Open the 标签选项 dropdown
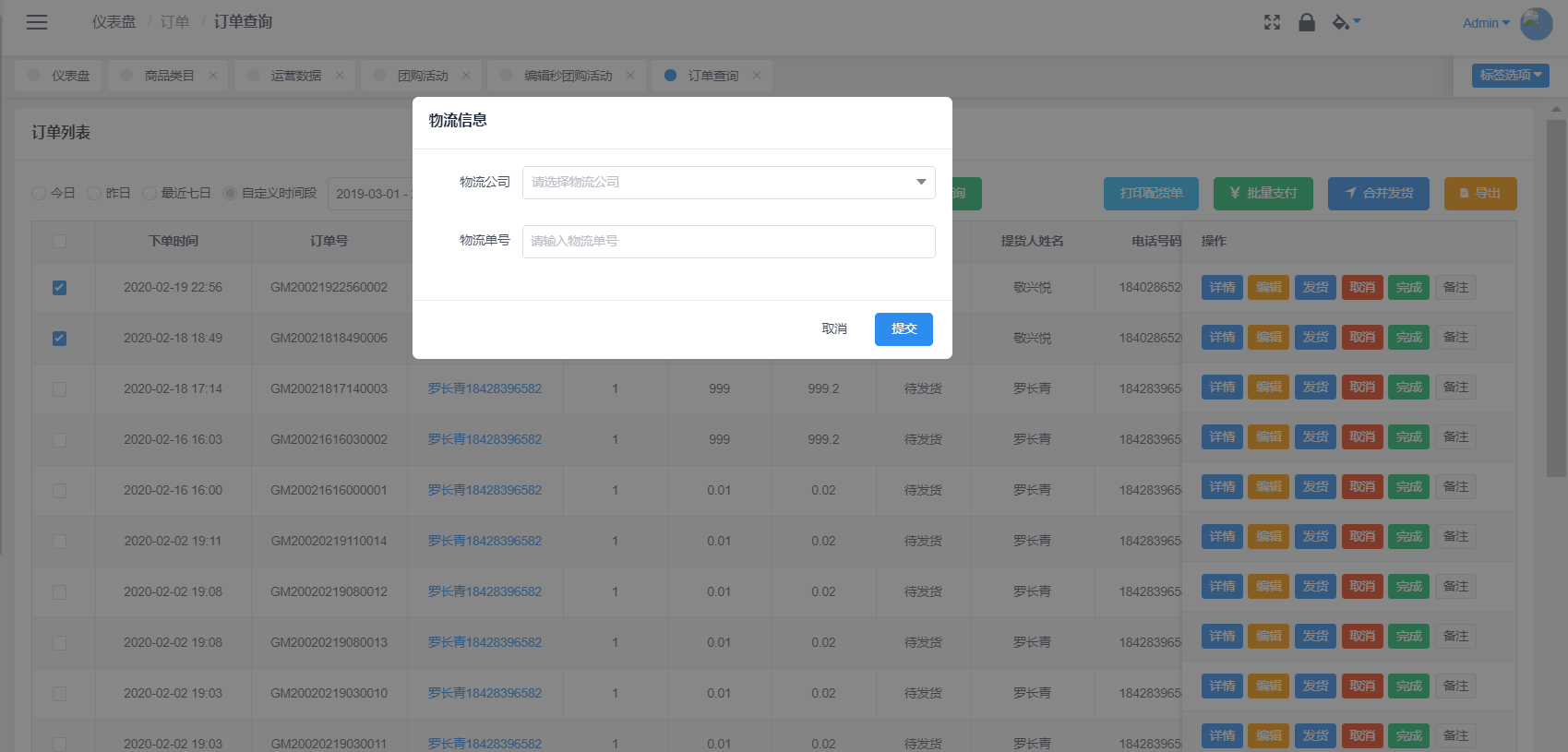 1511,75
